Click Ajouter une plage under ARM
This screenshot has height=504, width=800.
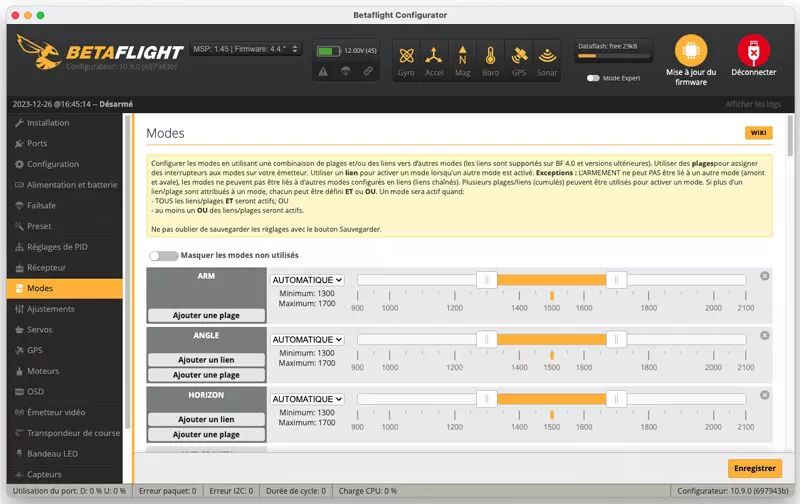206,315
